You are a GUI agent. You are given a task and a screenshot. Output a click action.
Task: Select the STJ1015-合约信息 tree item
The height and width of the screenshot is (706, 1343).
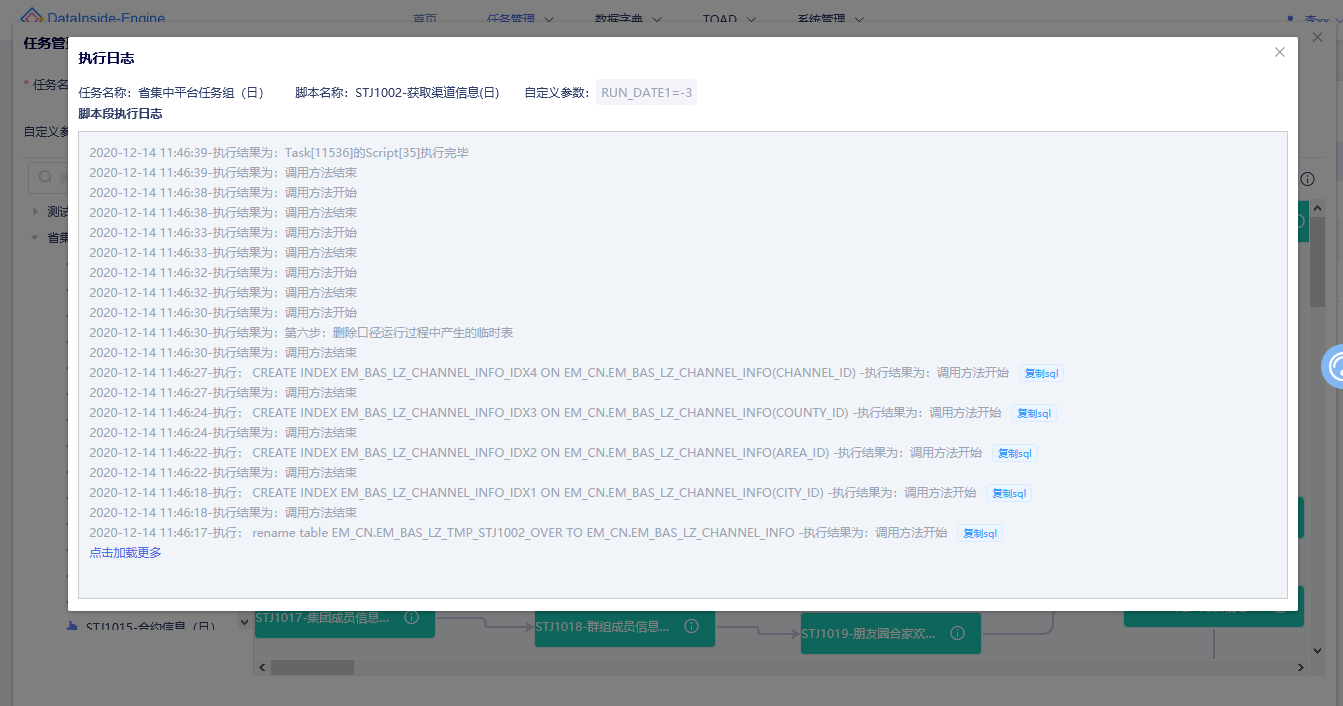pos(150,626)
